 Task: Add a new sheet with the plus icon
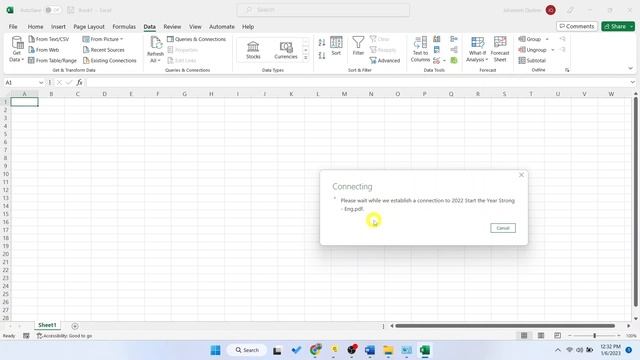75,326
